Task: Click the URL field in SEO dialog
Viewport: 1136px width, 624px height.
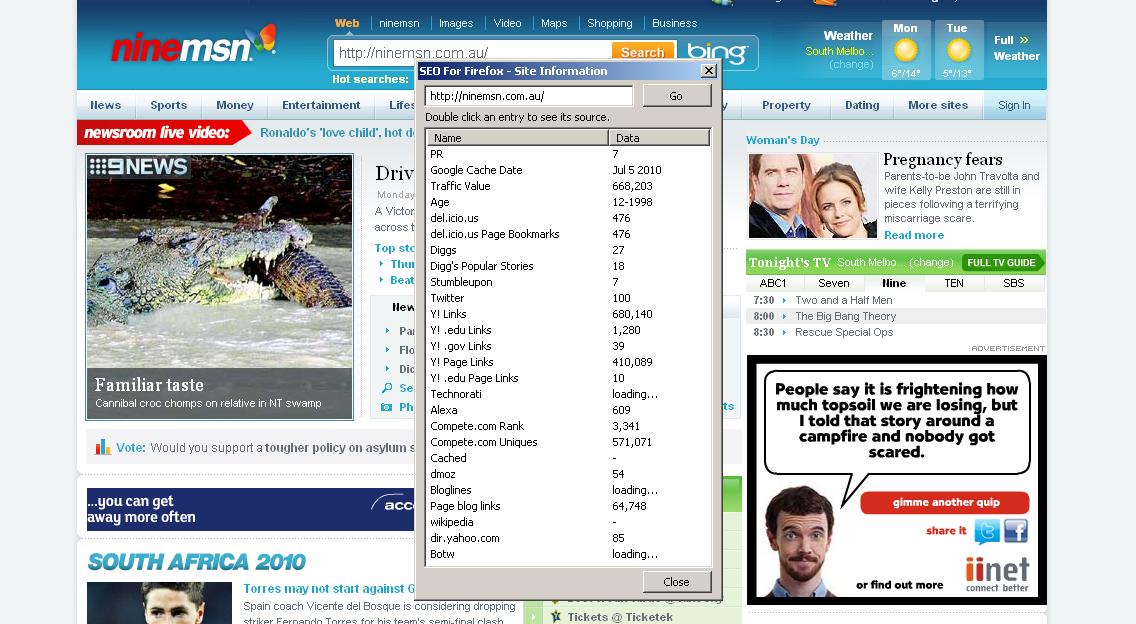Action: click(x=528, y=96)
